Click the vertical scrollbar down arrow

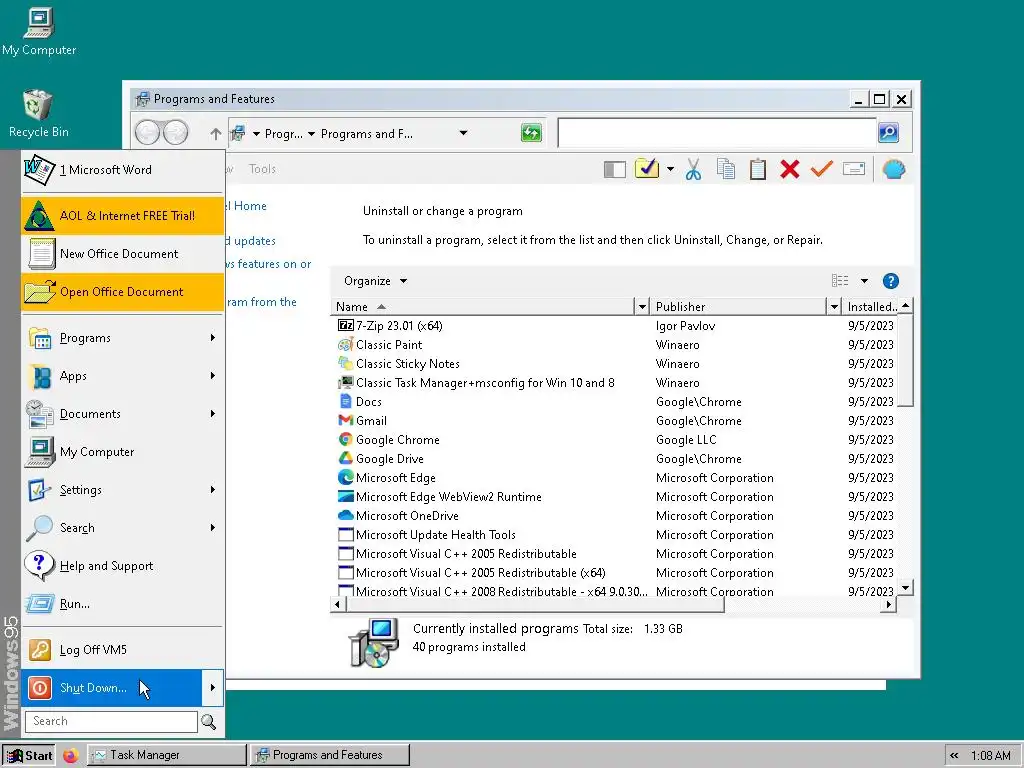click(x=905, y=588)
